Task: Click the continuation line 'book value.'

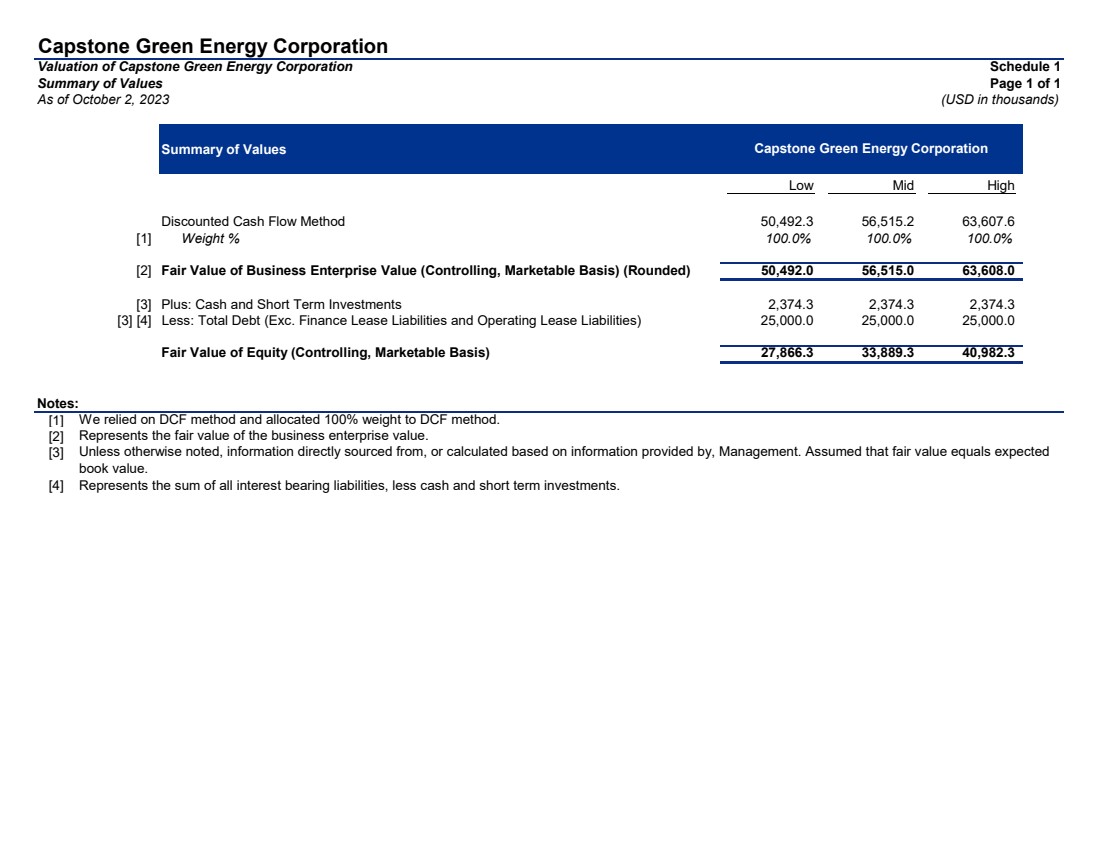Action: click(x=113, y=469)
